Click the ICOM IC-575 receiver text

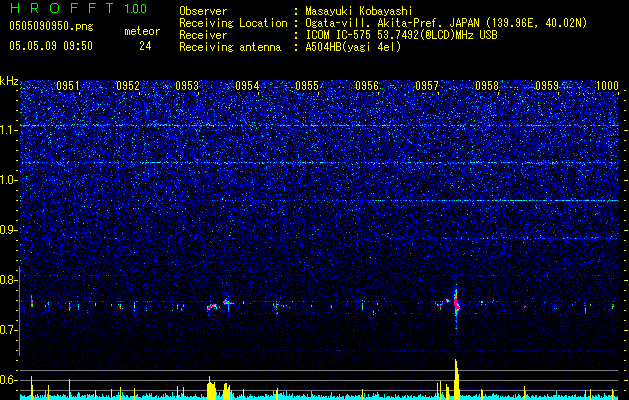click(401, 35)
